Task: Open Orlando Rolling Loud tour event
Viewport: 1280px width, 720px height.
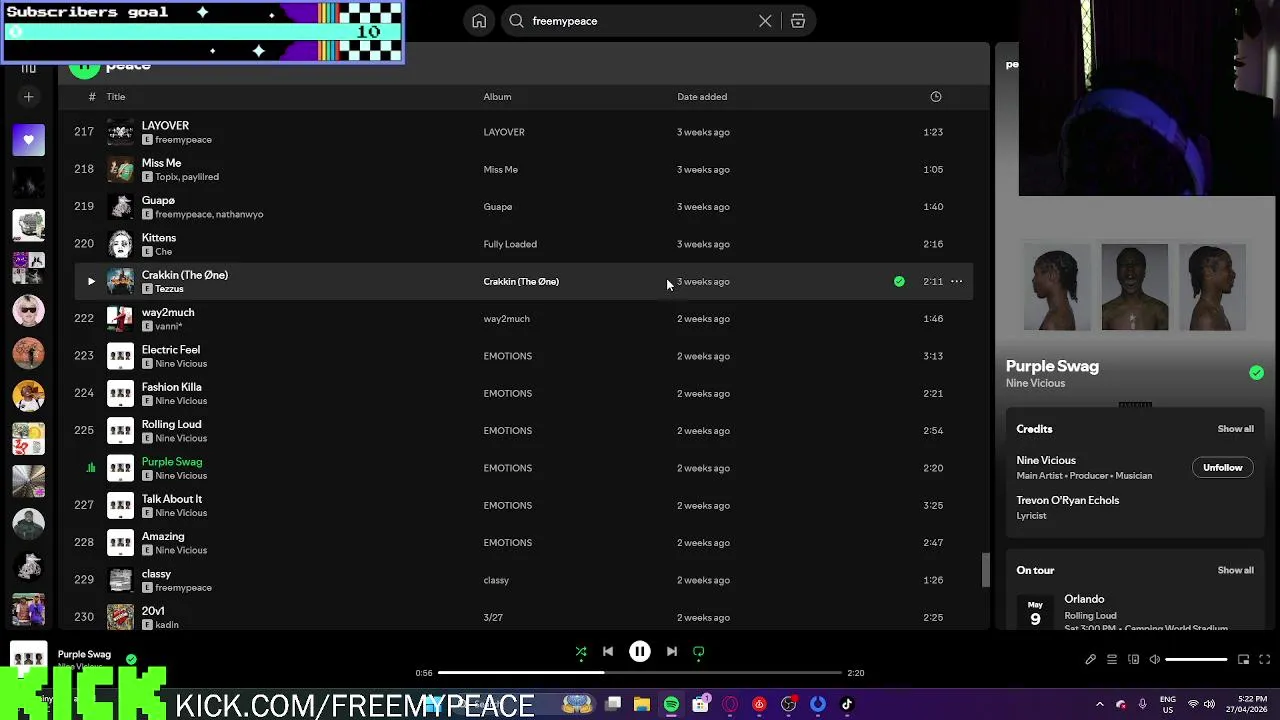Action: coord(1134,612)
